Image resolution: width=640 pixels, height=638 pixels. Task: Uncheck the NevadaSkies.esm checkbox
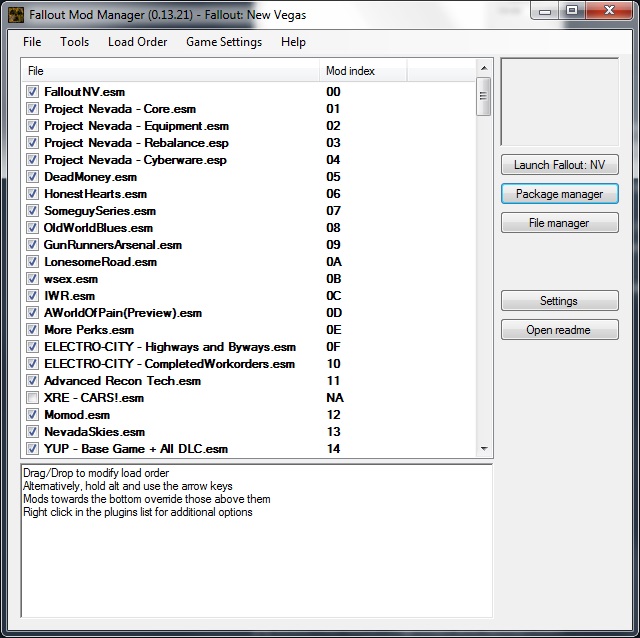(x=32, y=431)
